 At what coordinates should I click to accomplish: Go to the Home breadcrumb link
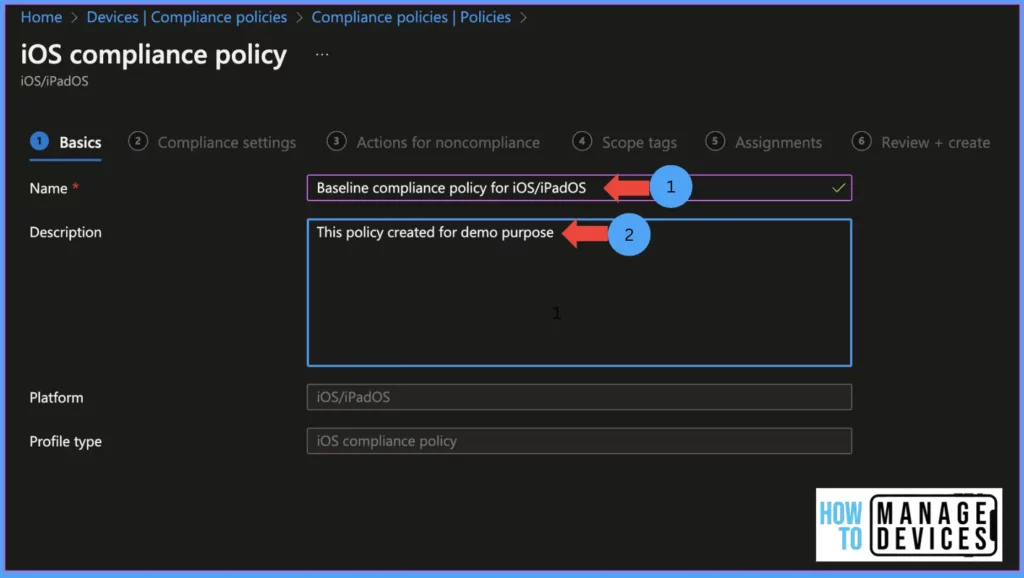pos(41,17)
